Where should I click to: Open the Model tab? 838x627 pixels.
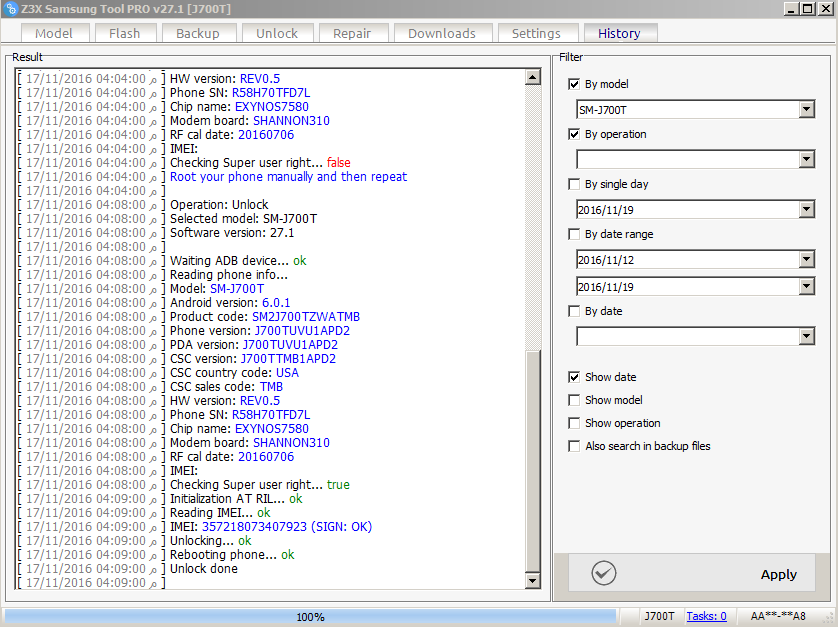[x=54, y=33]
